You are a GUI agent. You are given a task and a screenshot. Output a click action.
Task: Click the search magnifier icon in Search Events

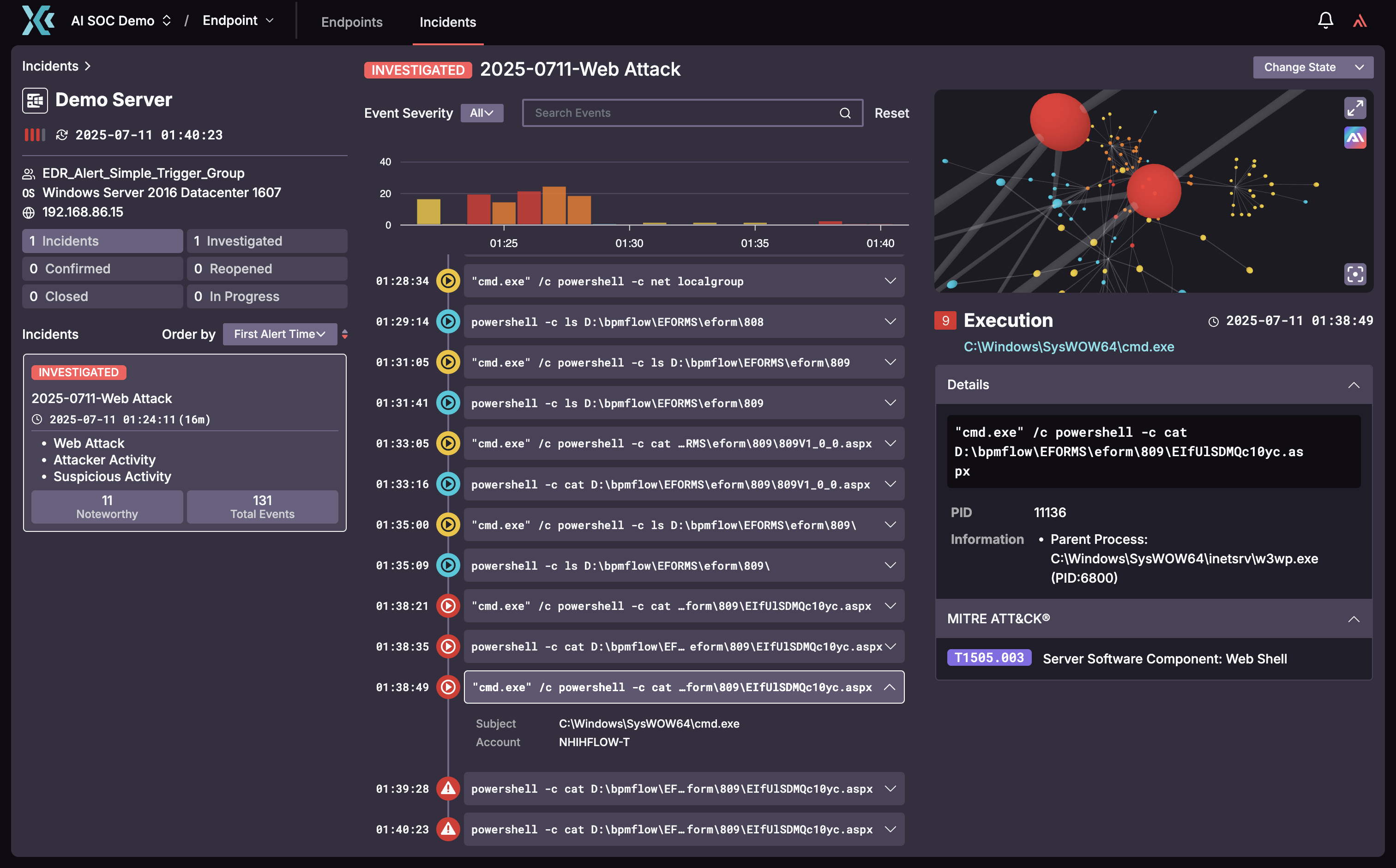point(845,113)
